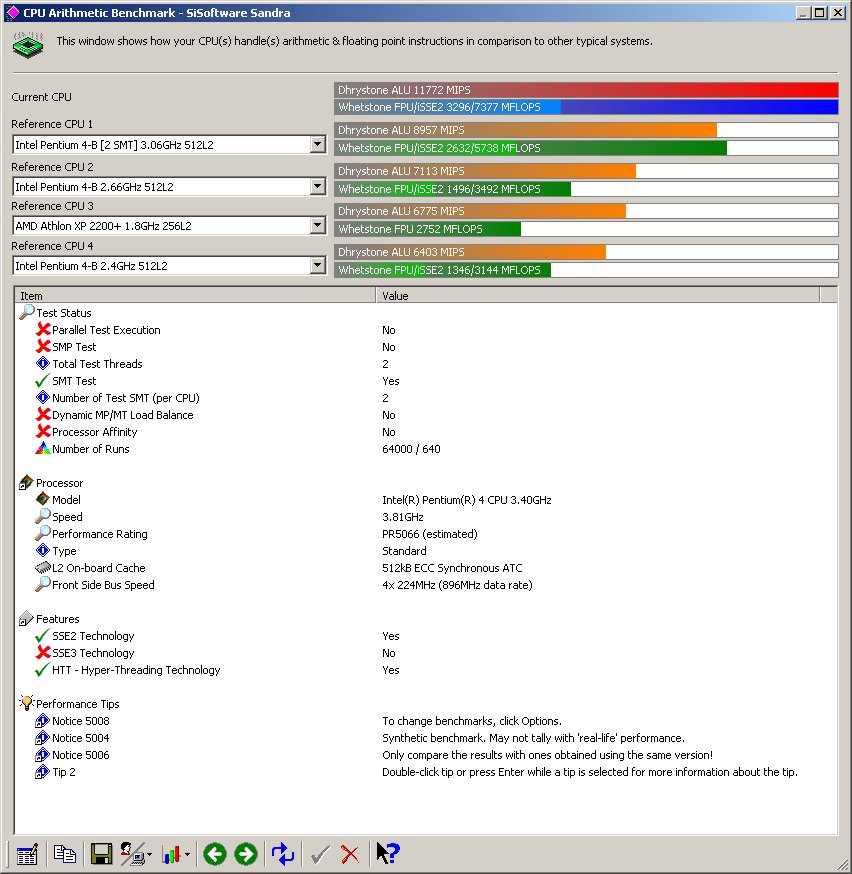Click green check icon beside SMT Test
This screenshot has width=852, height=874.
[42, 381]
